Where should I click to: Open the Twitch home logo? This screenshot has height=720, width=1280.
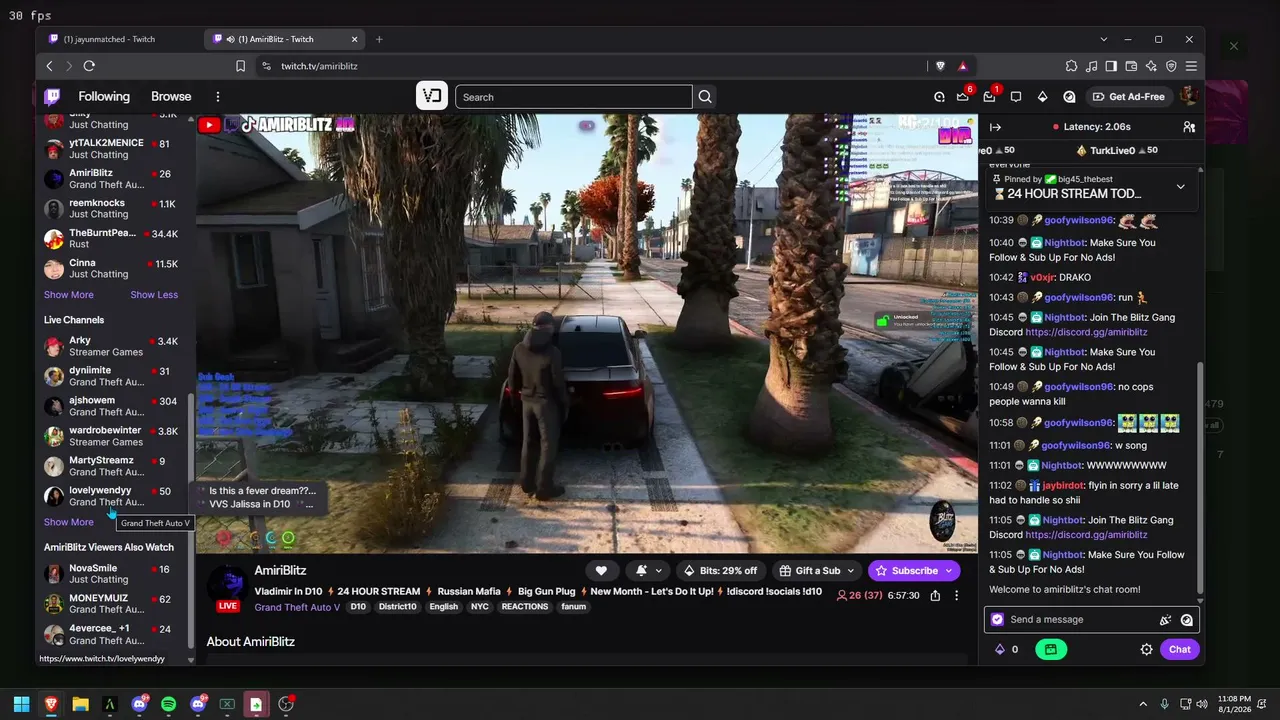coord(52,97)
